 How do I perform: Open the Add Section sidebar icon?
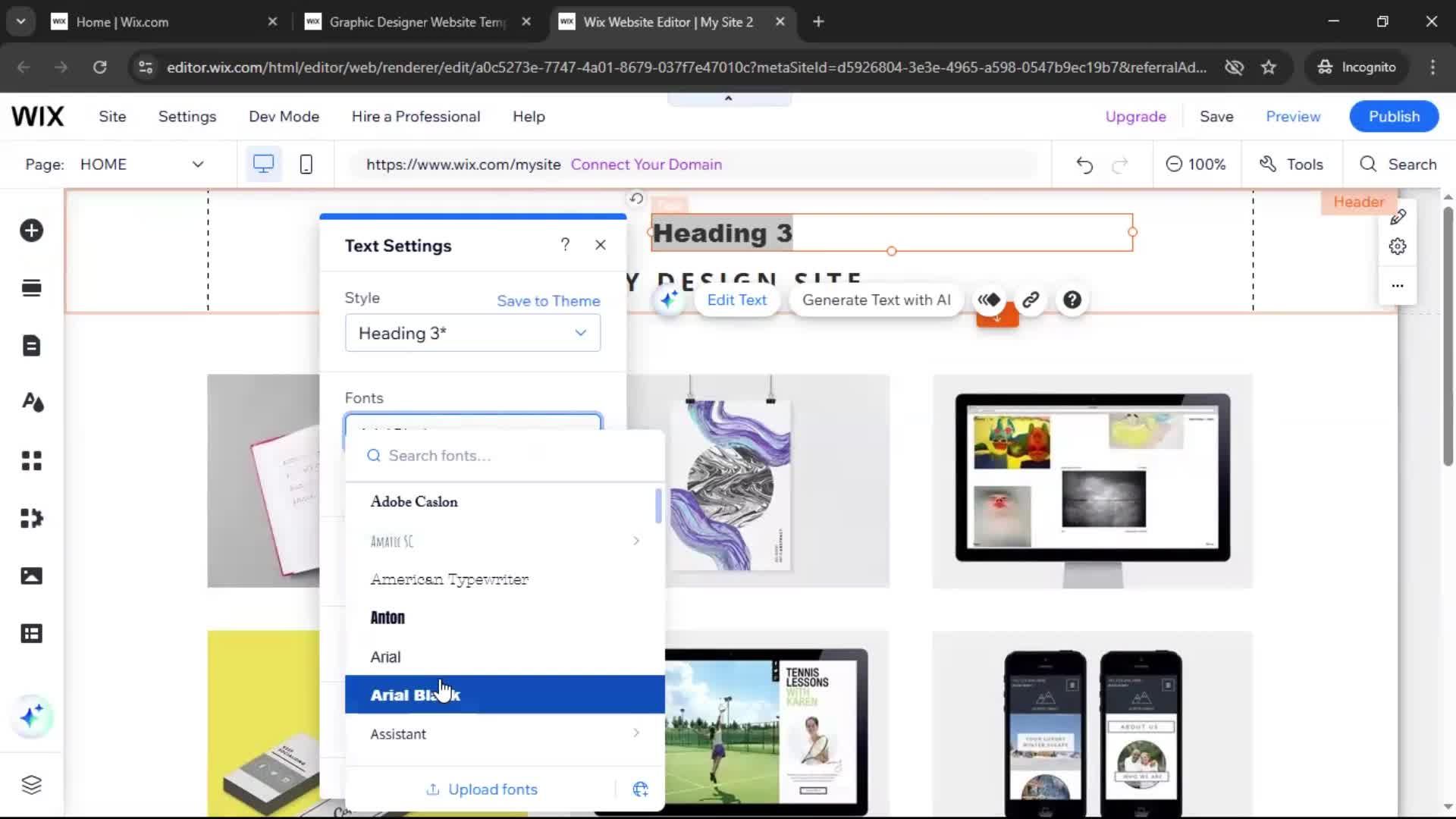(31, 288)
